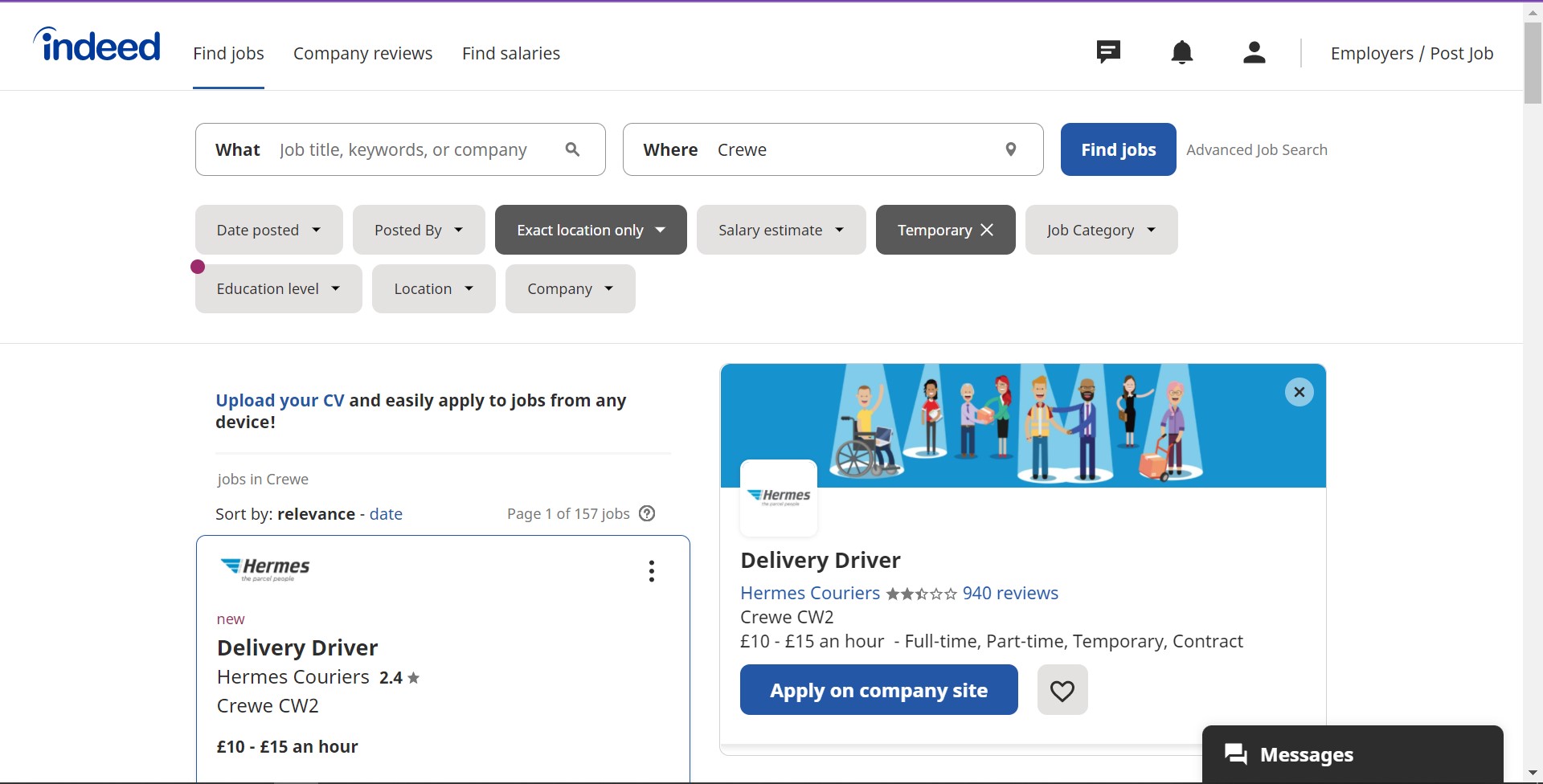Open notifications via the bell icon
1543x784 pixels.
tap(1181, 52)
